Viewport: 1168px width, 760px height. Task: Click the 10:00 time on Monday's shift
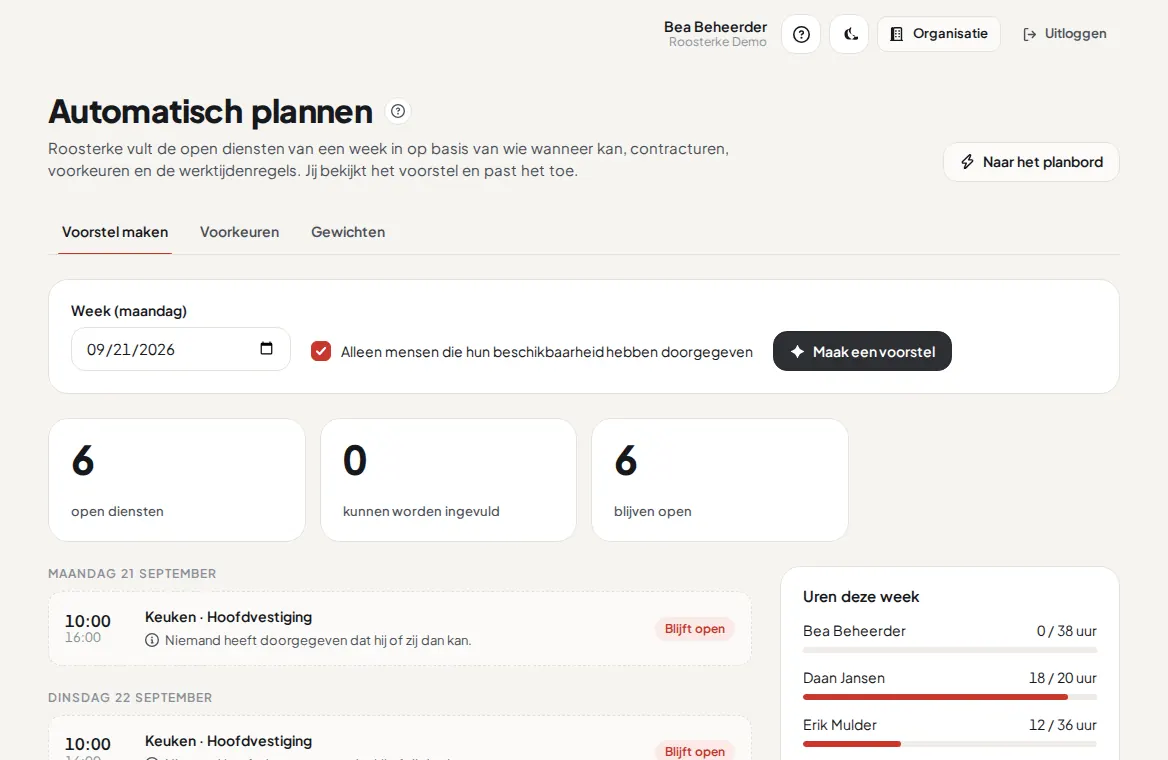pyautogui.click(x=88, y=621)
